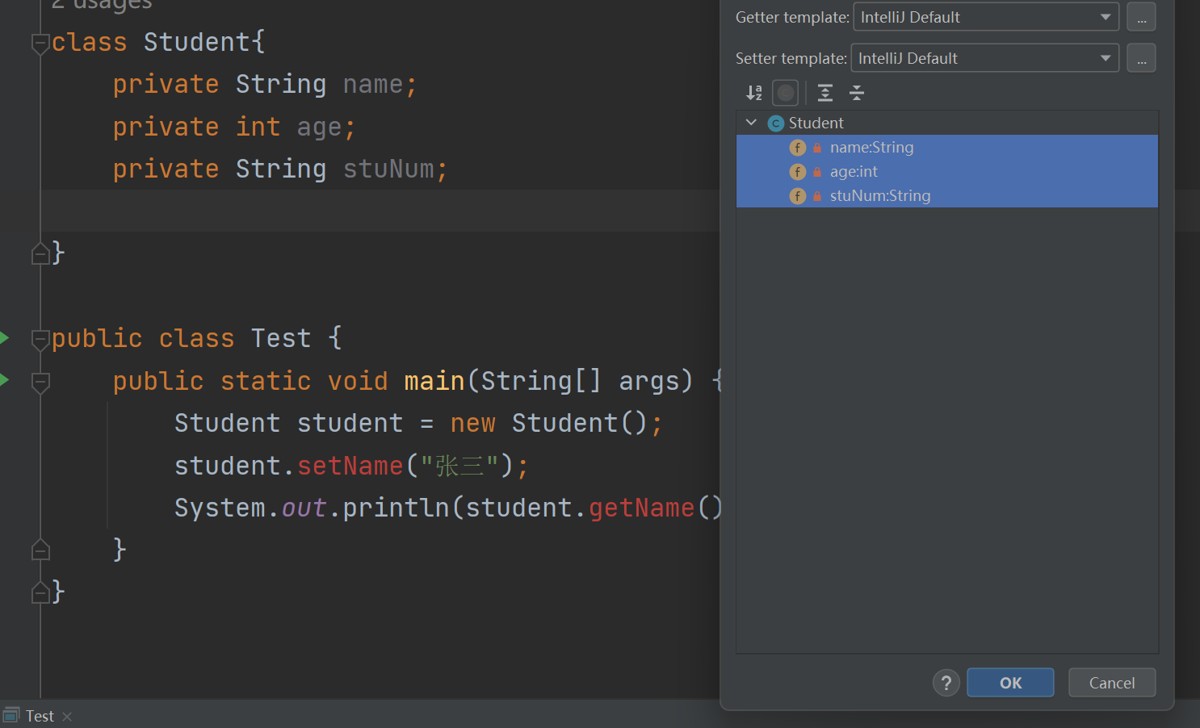Select the age:int field
Screen dimensions: 1200x728
tap(947, 171)
